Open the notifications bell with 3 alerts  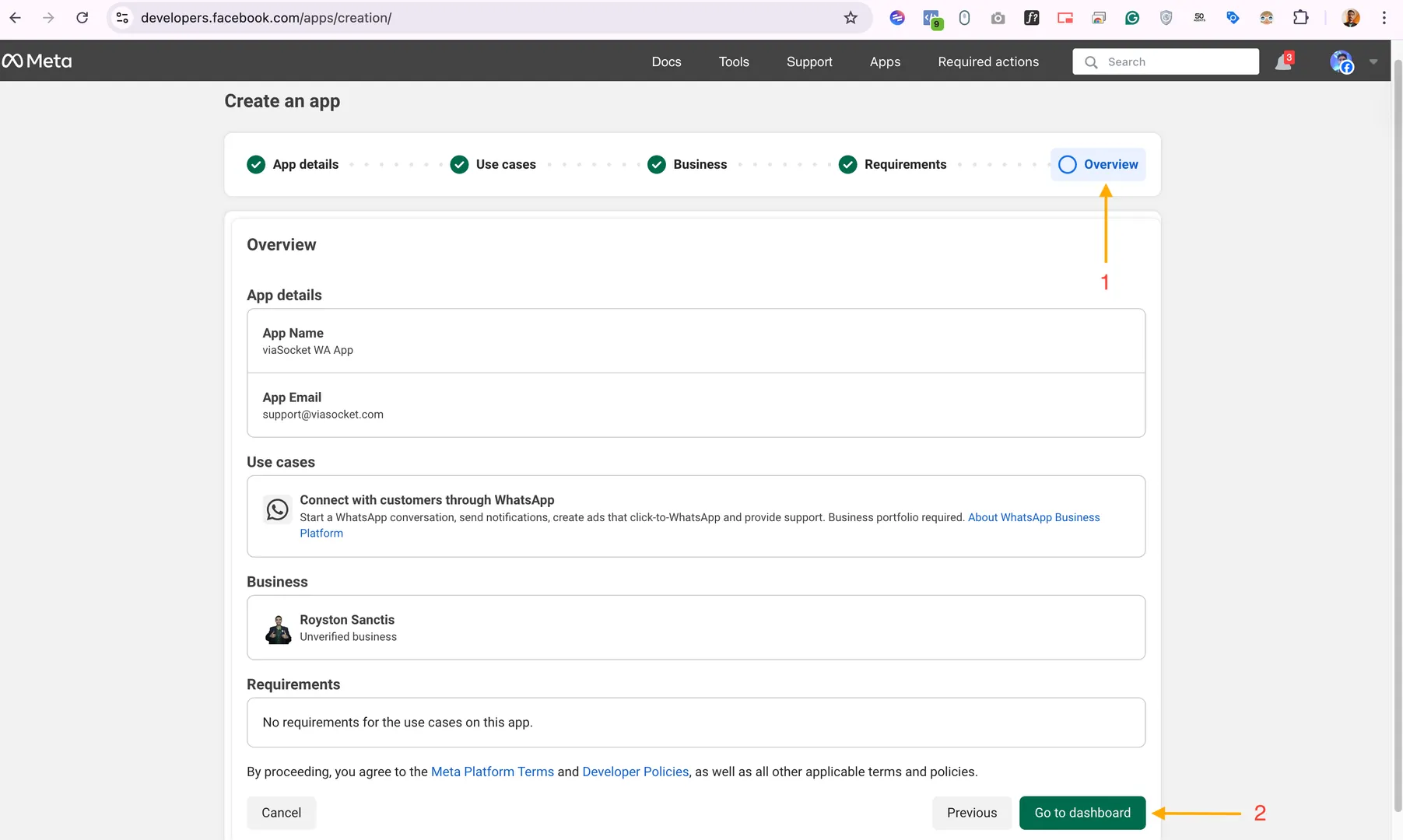(x=1284, y=61)
